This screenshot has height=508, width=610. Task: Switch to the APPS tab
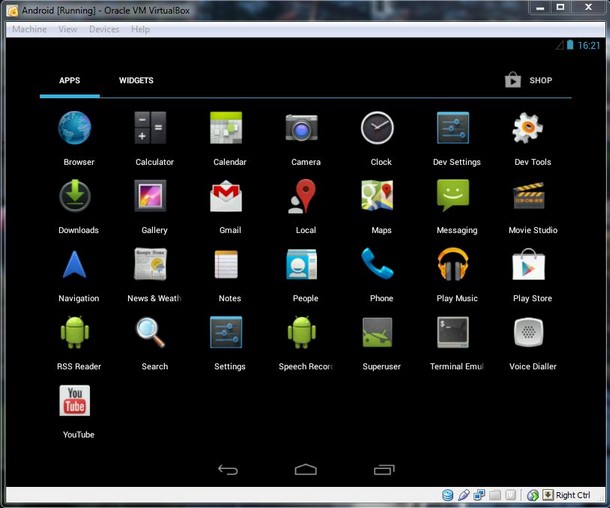click(70, 81)
